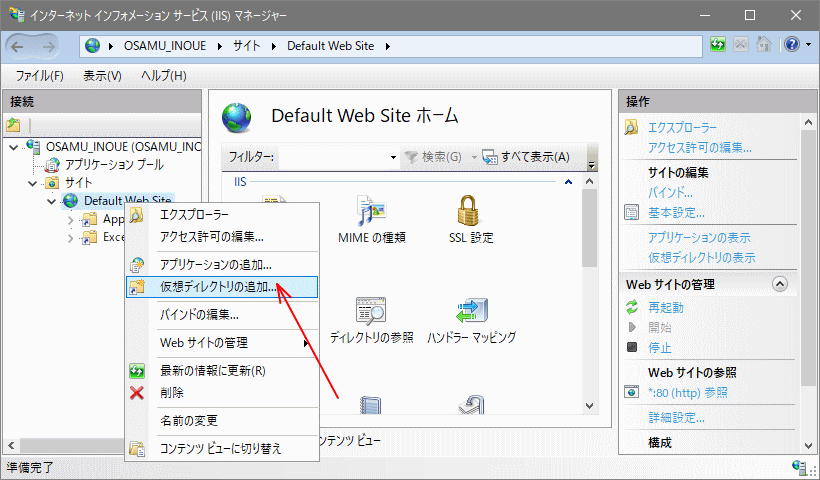Click the すべて表示 icon in filter bar

[490, 157]
